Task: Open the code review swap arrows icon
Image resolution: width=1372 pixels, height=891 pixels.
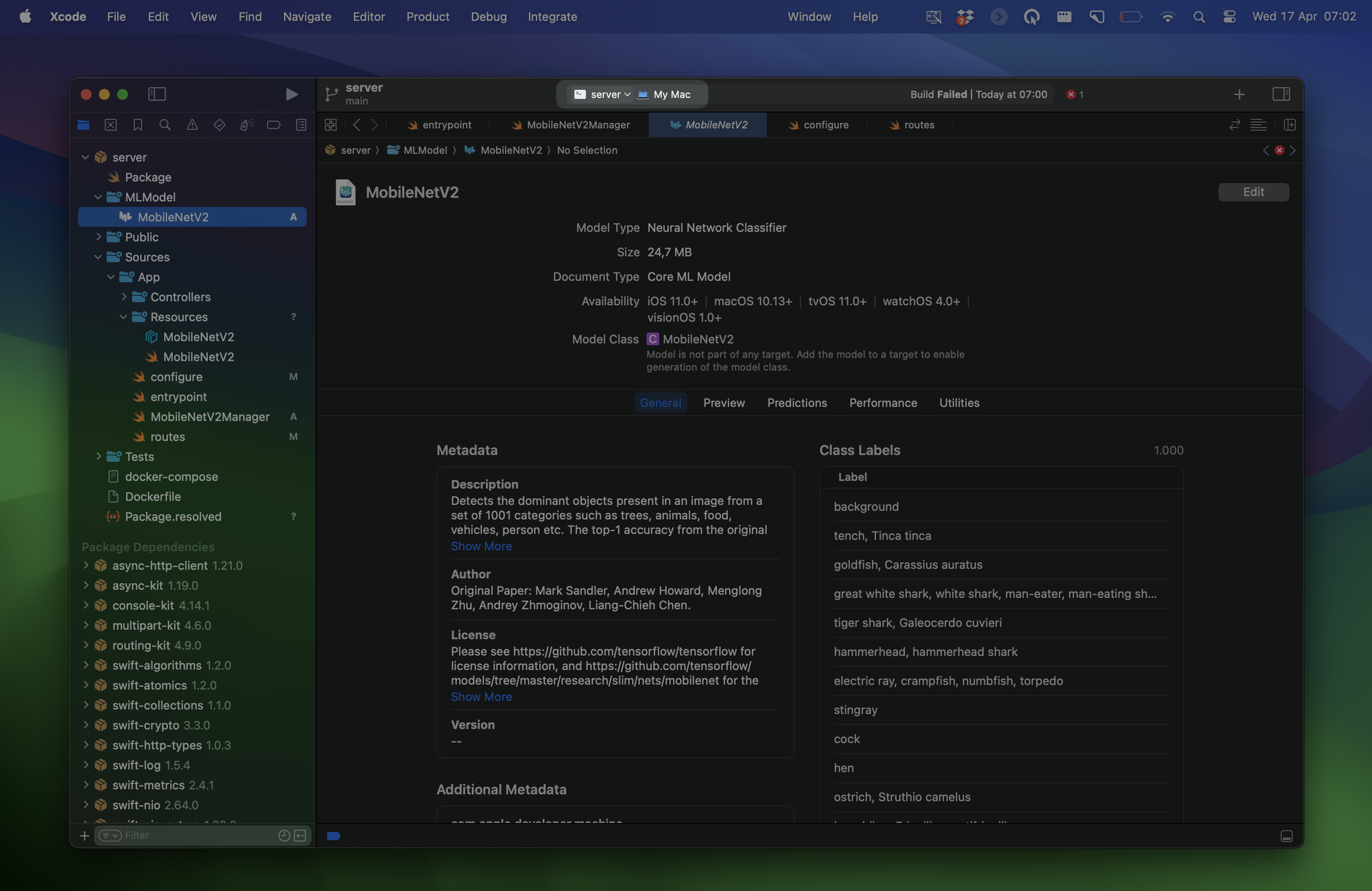Action: [x=1234, y=125]
